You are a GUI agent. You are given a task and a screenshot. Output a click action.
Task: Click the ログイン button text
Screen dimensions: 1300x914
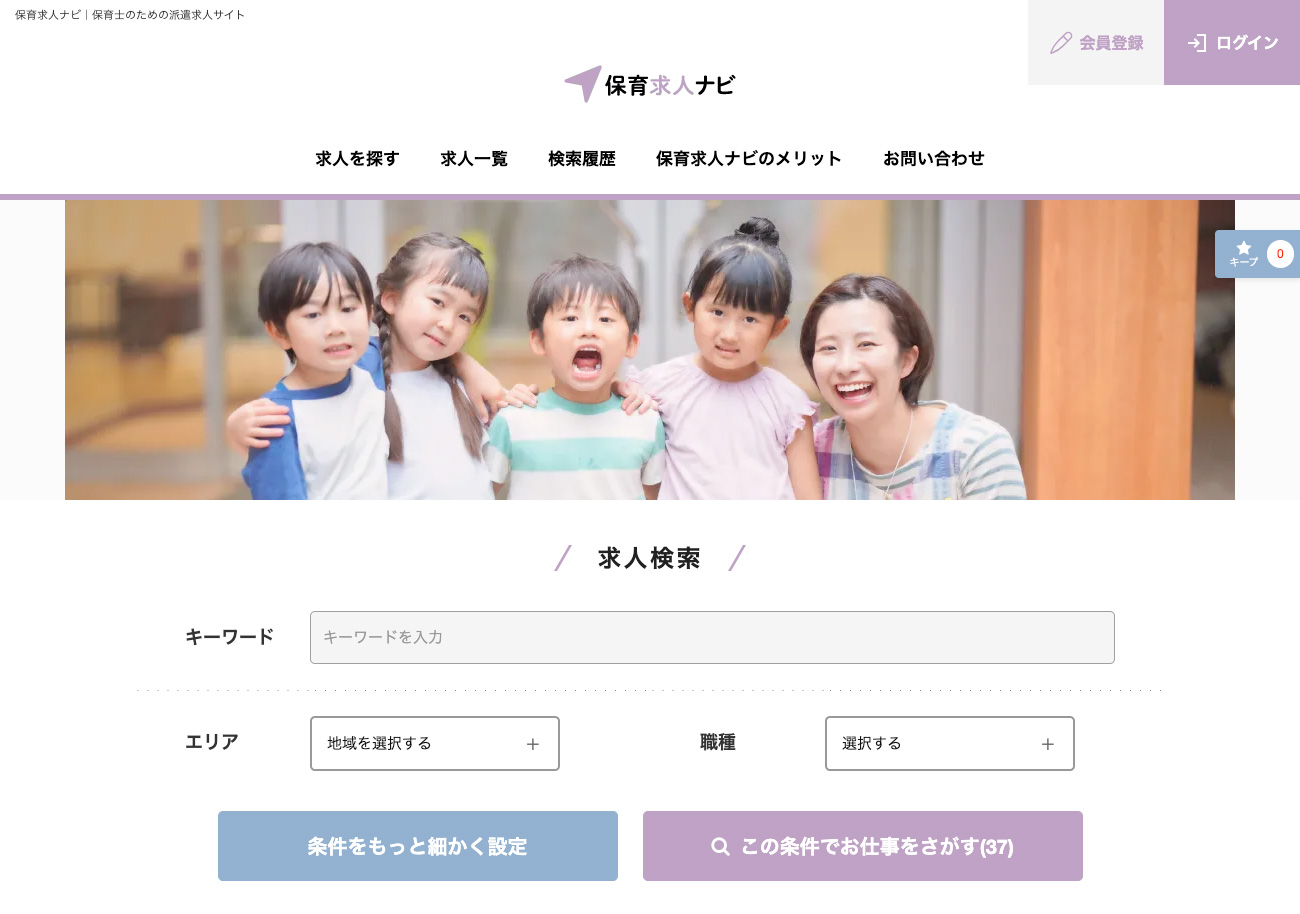click(1247, 43)
